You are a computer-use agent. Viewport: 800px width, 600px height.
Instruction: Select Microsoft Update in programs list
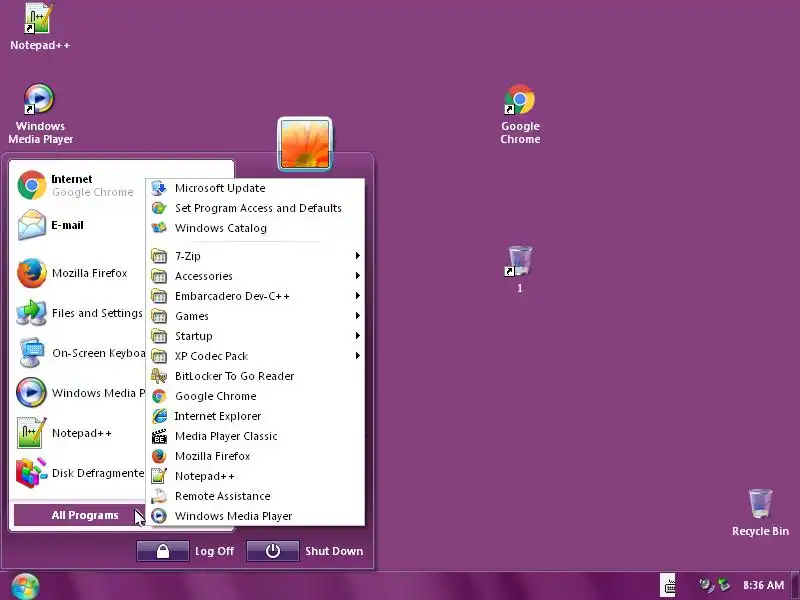pyautogui.click(x=255, y=188)
